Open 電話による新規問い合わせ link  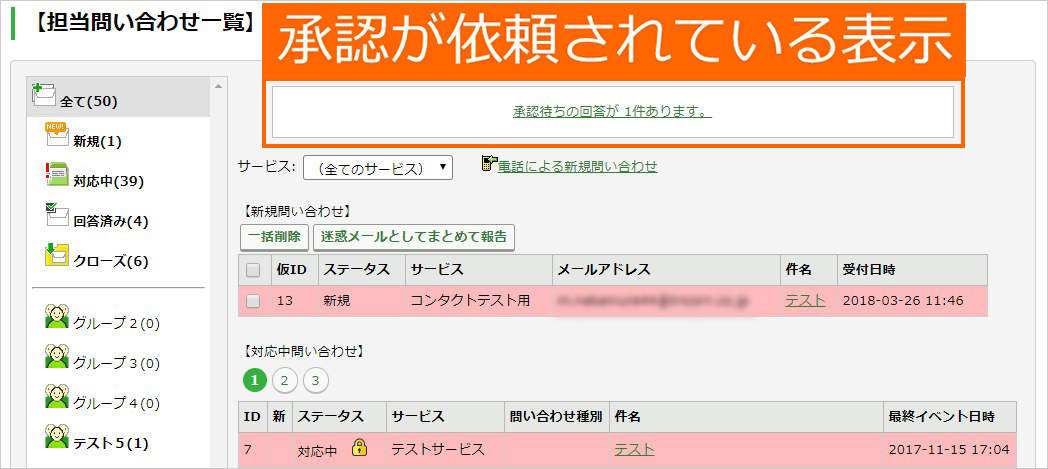(x=577, y=166)
